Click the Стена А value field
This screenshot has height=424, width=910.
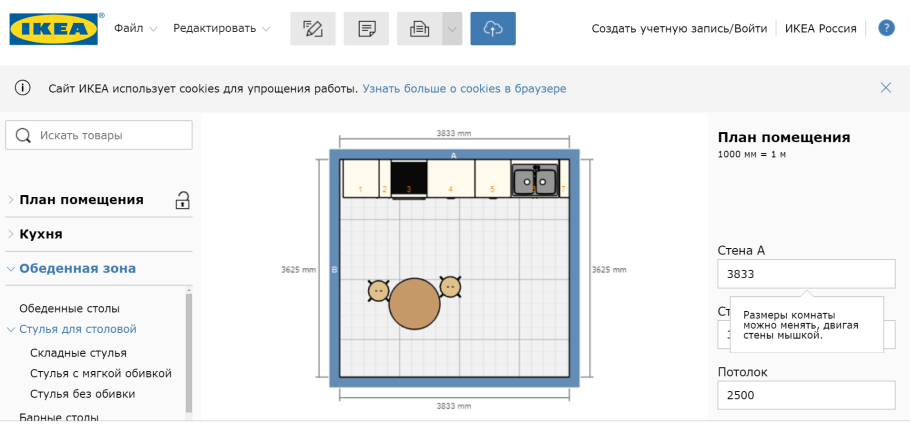pyautogui.click(x=806, y=274)
